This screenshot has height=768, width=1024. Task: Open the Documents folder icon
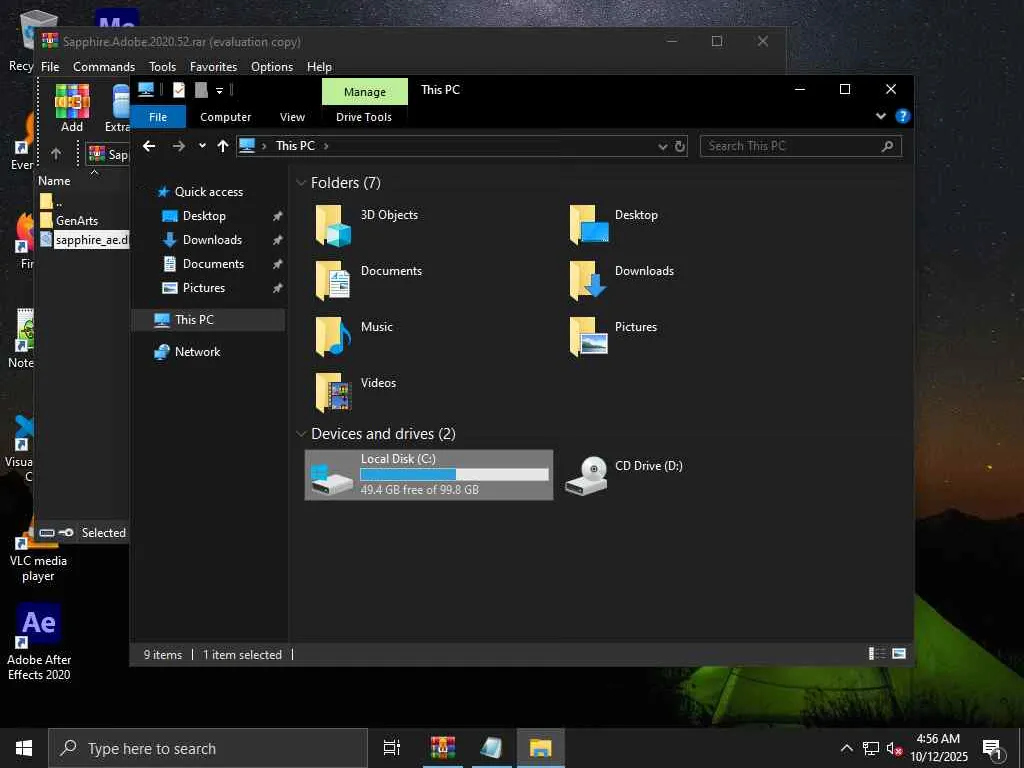coord(333,281)
